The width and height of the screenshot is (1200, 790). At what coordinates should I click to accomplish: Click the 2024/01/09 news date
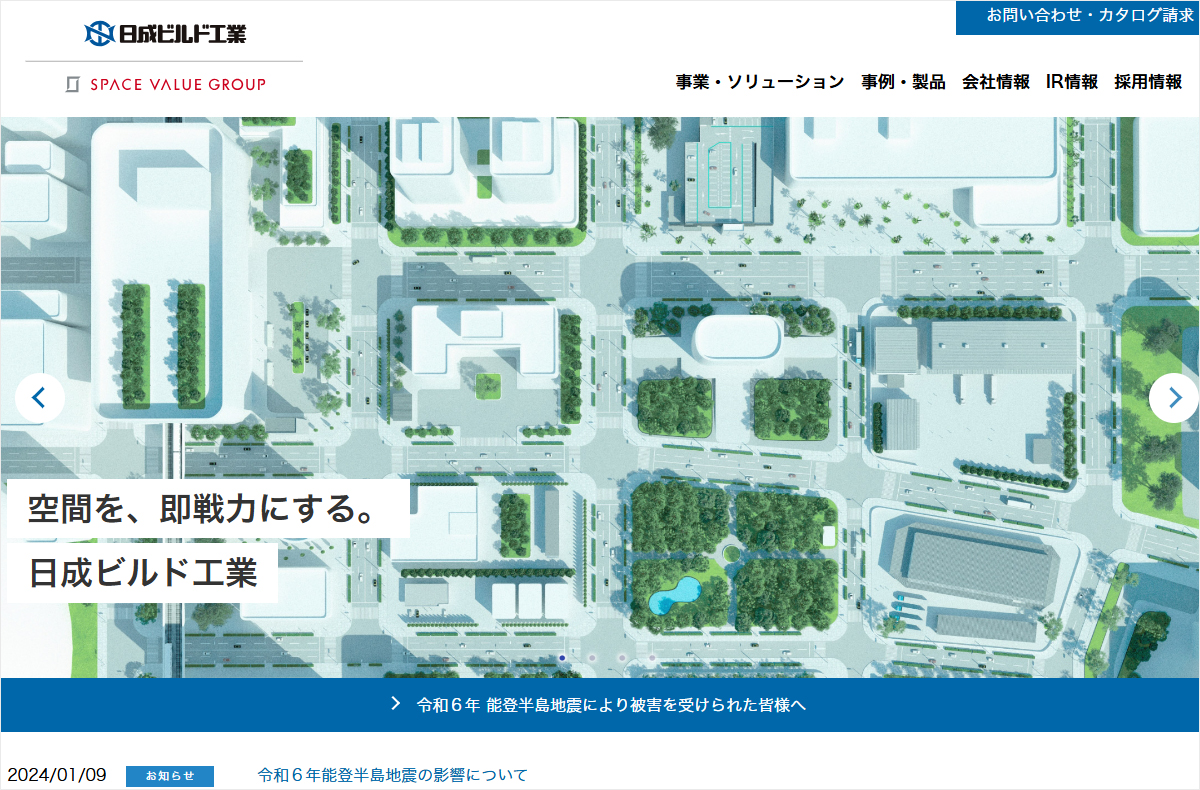click(57, 775)
